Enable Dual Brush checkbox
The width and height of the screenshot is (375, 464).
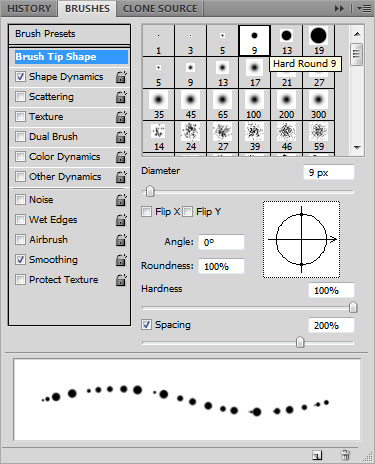pos(20,137)
